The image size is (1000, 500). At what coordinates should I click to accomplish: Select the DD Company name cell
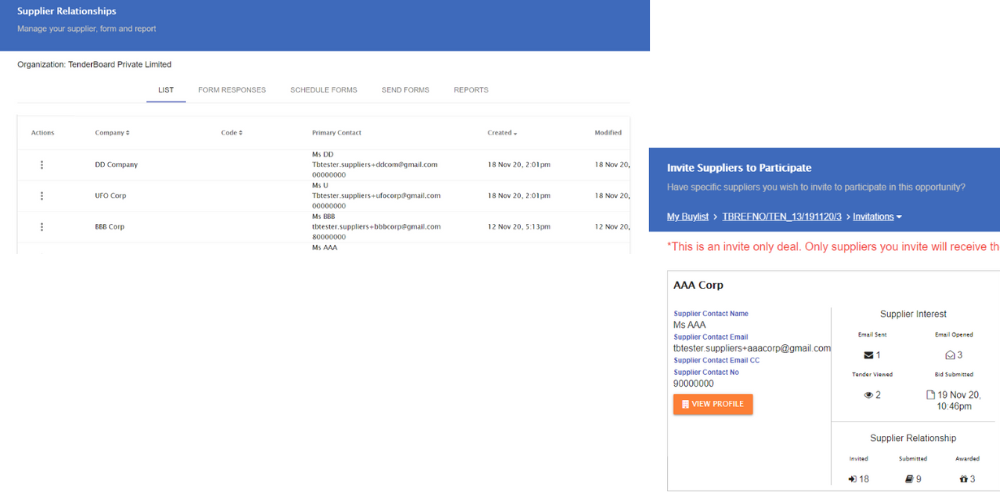click(116, 165)
